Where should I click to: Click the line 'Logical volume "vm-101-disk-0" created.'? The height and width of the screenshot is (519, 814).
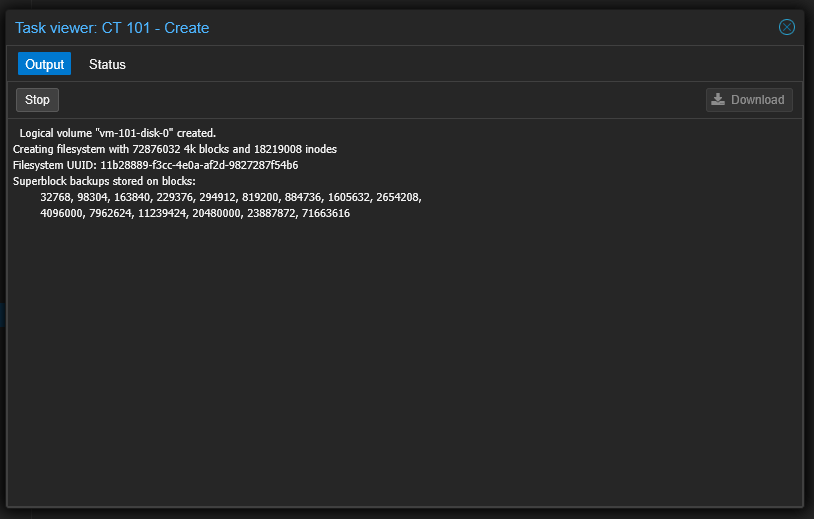(x=118, y=133)
